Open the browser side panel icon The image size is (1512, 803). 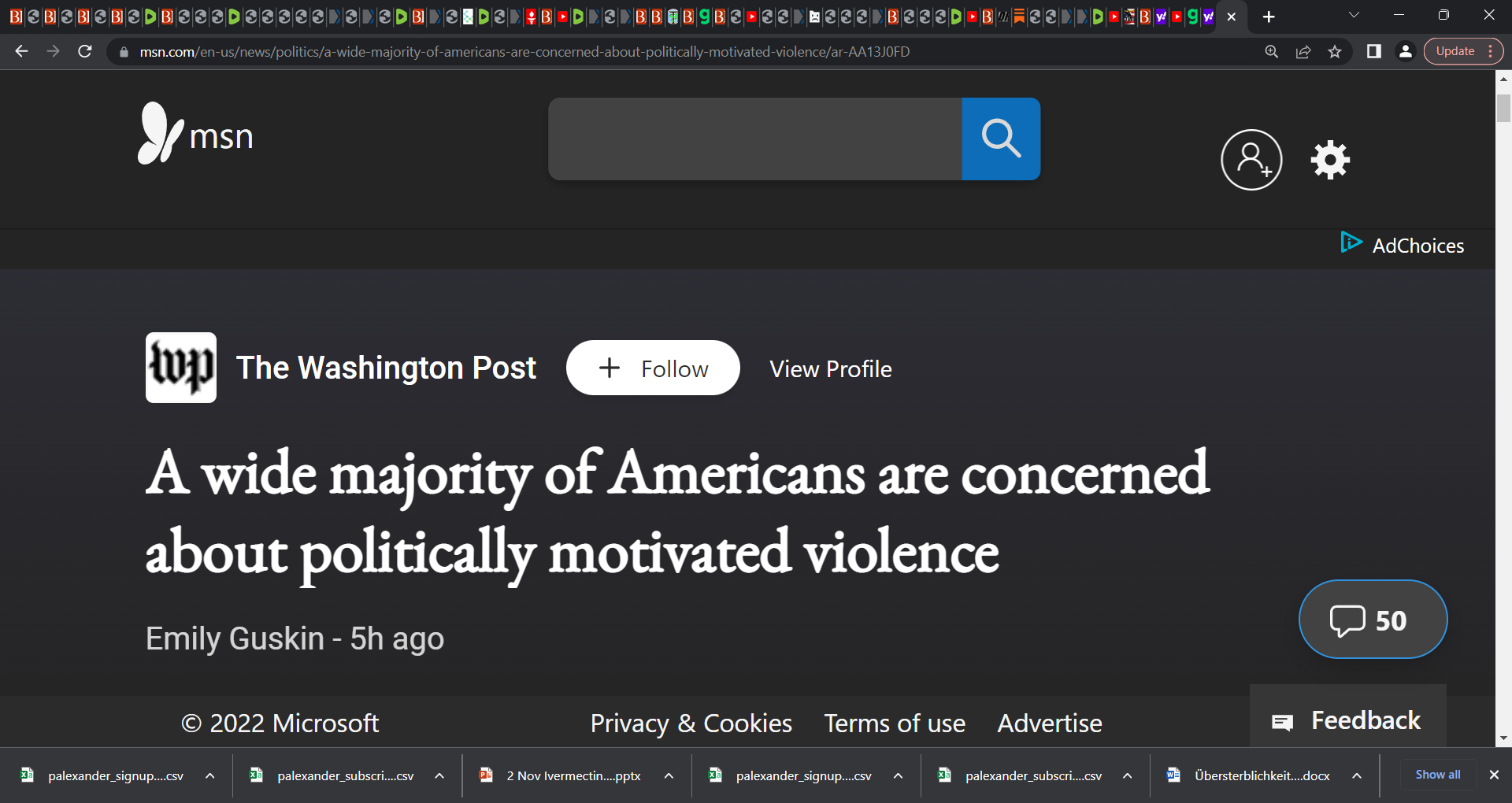(1374, 52)
